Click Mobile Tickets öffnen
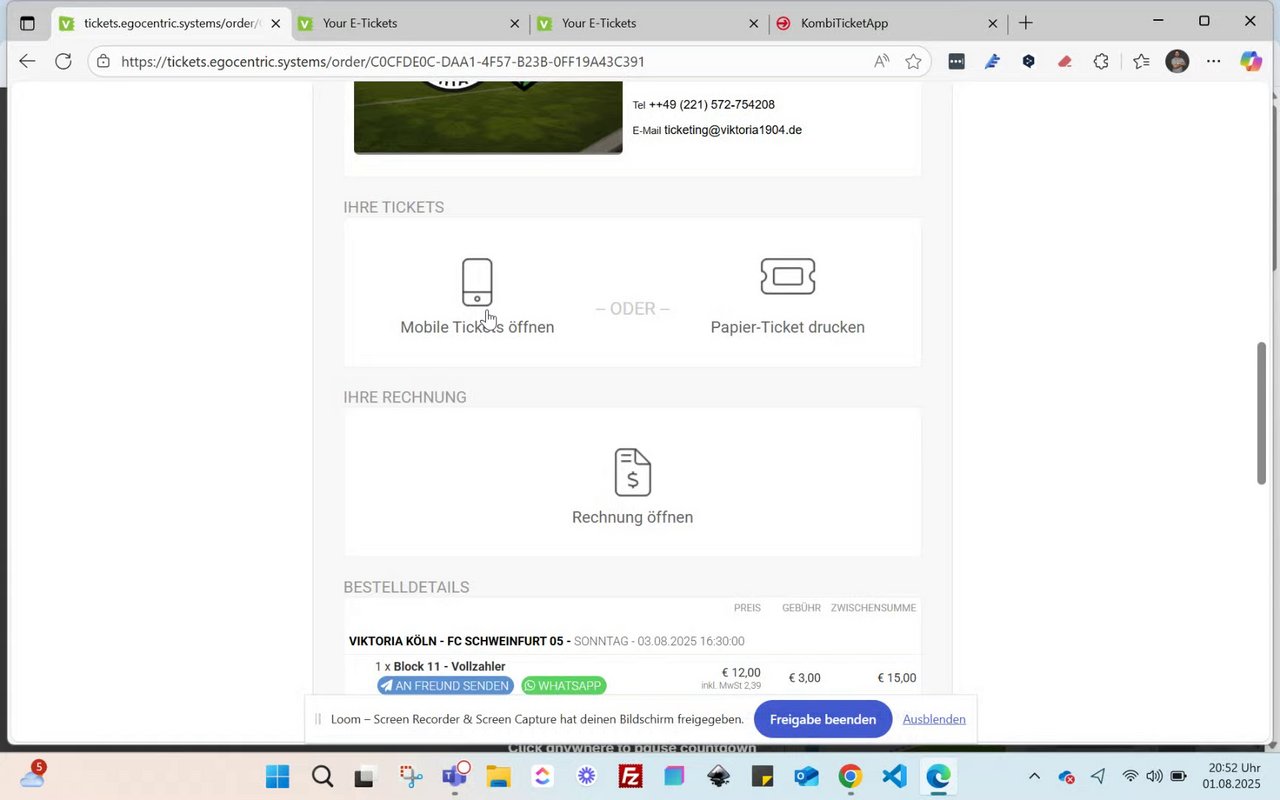Viewport: 1280px width, 800px height. pyautogui.click(x=477, y=327)
